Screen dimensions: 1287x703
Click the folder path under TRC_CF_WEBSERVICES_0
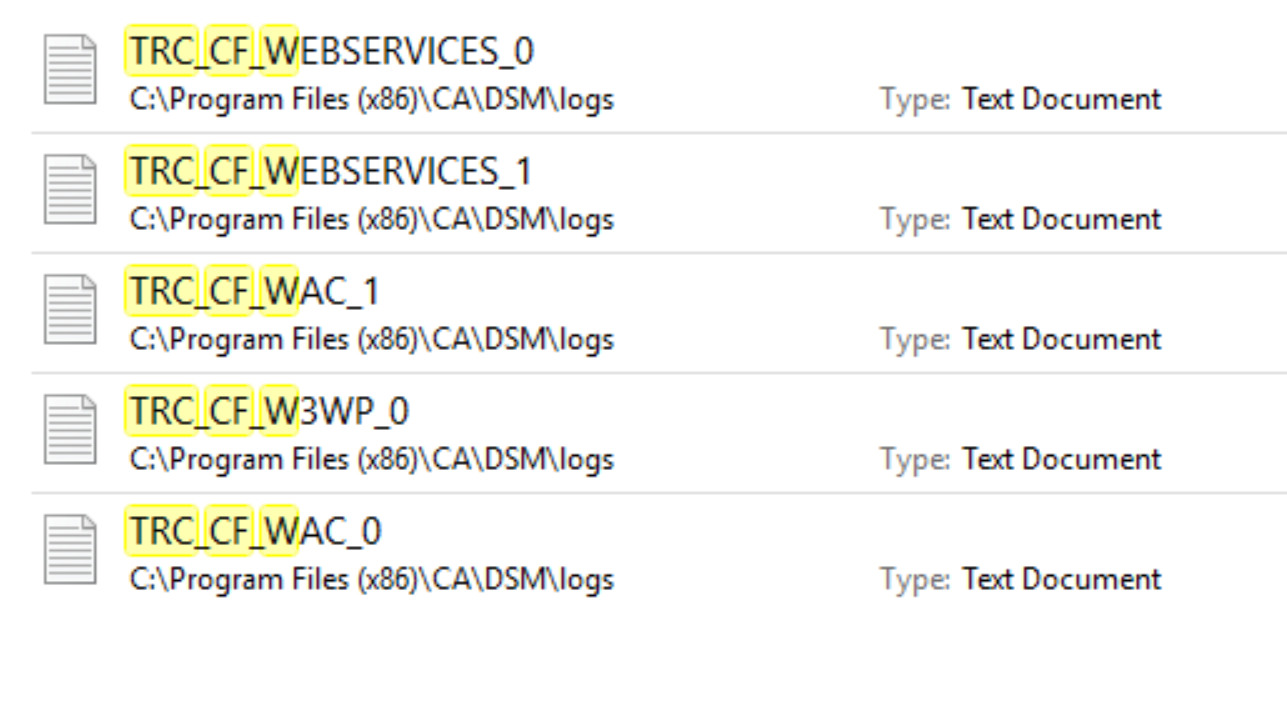click(x=371, y=100)
